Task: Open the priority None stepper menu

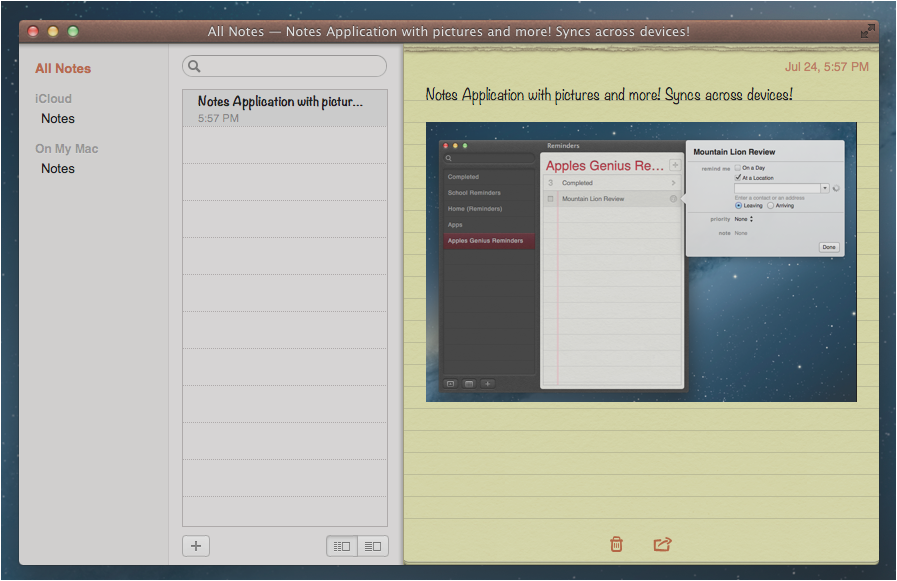Action: 751,219
